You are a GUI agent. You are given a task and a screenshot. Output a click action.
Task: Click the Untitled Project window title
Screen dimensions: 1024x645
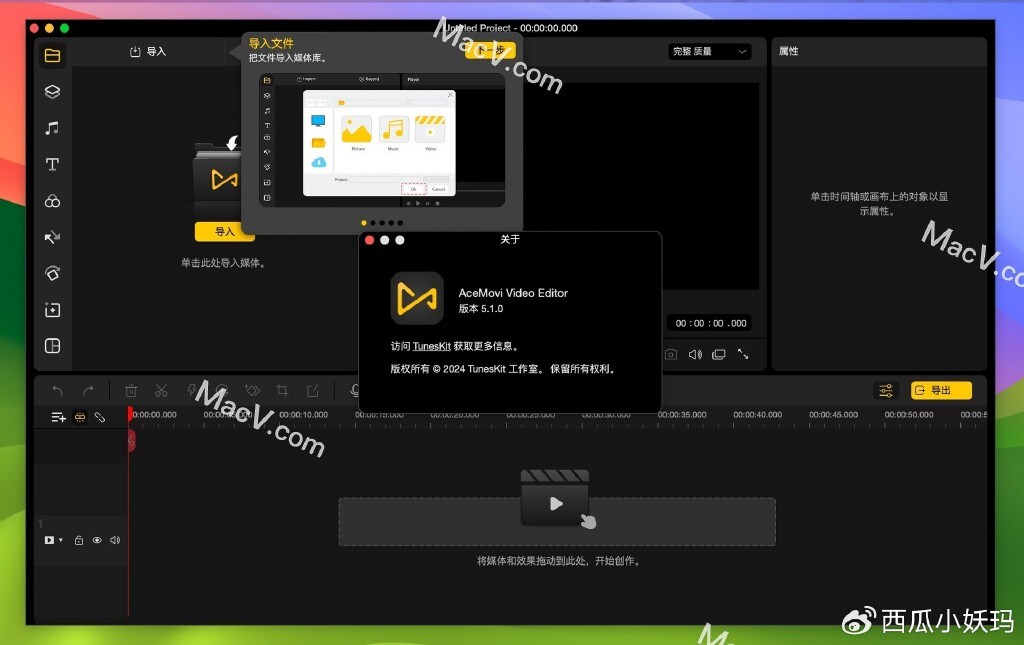512,28
